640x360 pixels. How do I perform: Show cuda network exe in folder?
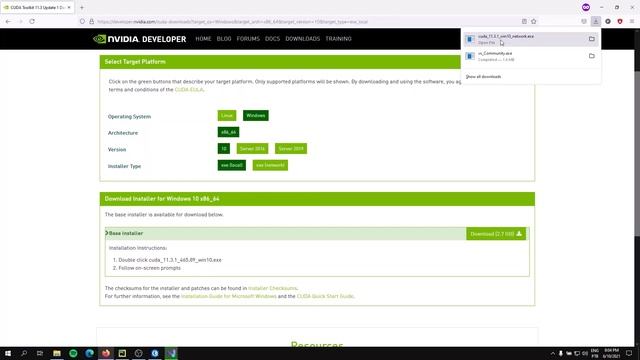tap(591, 39)
